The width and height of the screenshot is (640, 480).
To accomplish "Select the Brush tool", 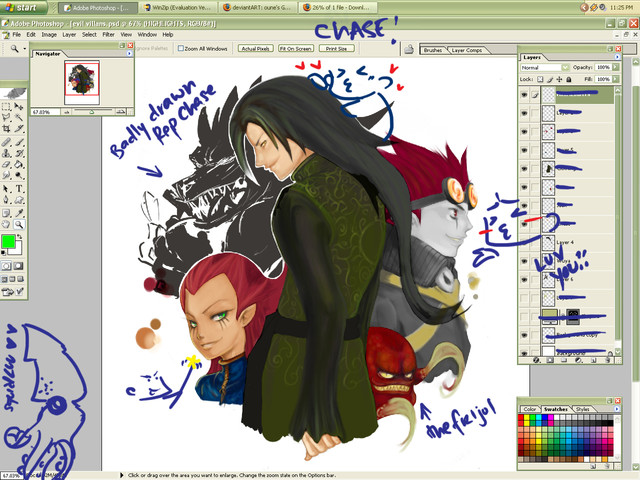I will point(19,142).
